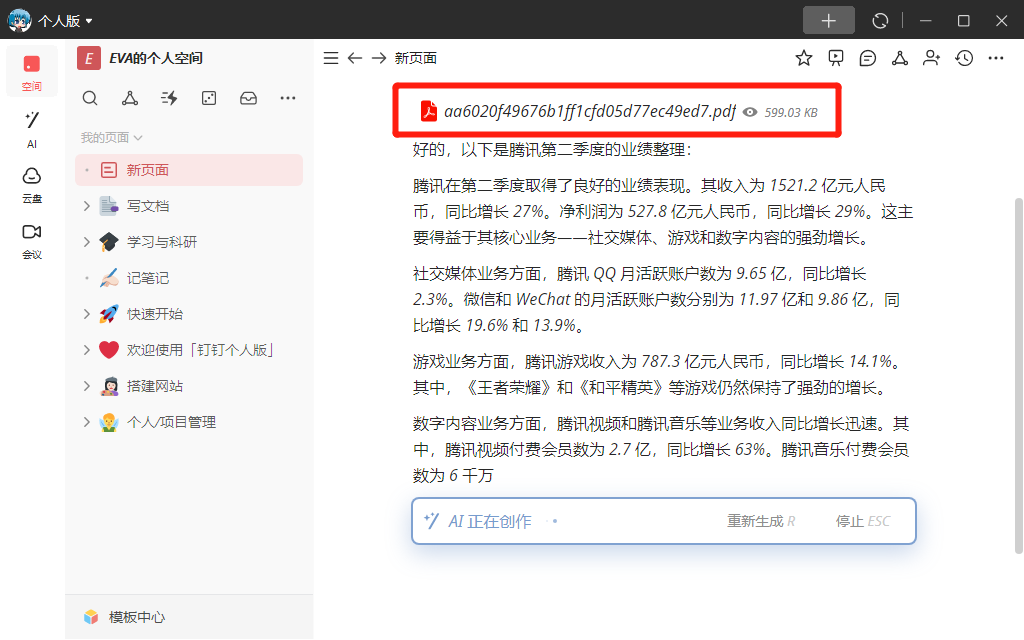Open 会议 meetings in left rail

point(31,241)
